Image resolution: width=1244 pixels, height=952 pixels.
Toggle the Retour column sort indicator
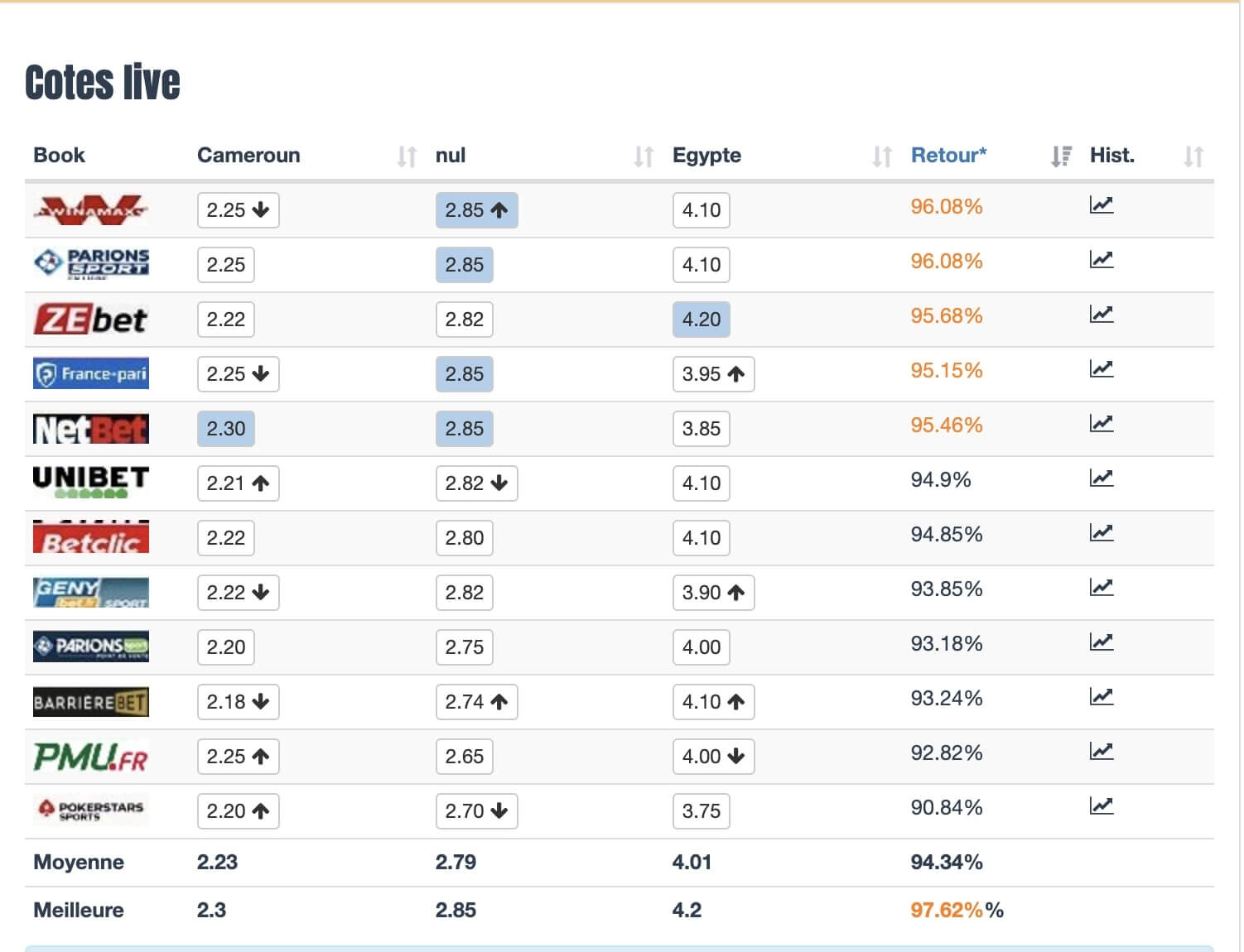point(1062,156)
